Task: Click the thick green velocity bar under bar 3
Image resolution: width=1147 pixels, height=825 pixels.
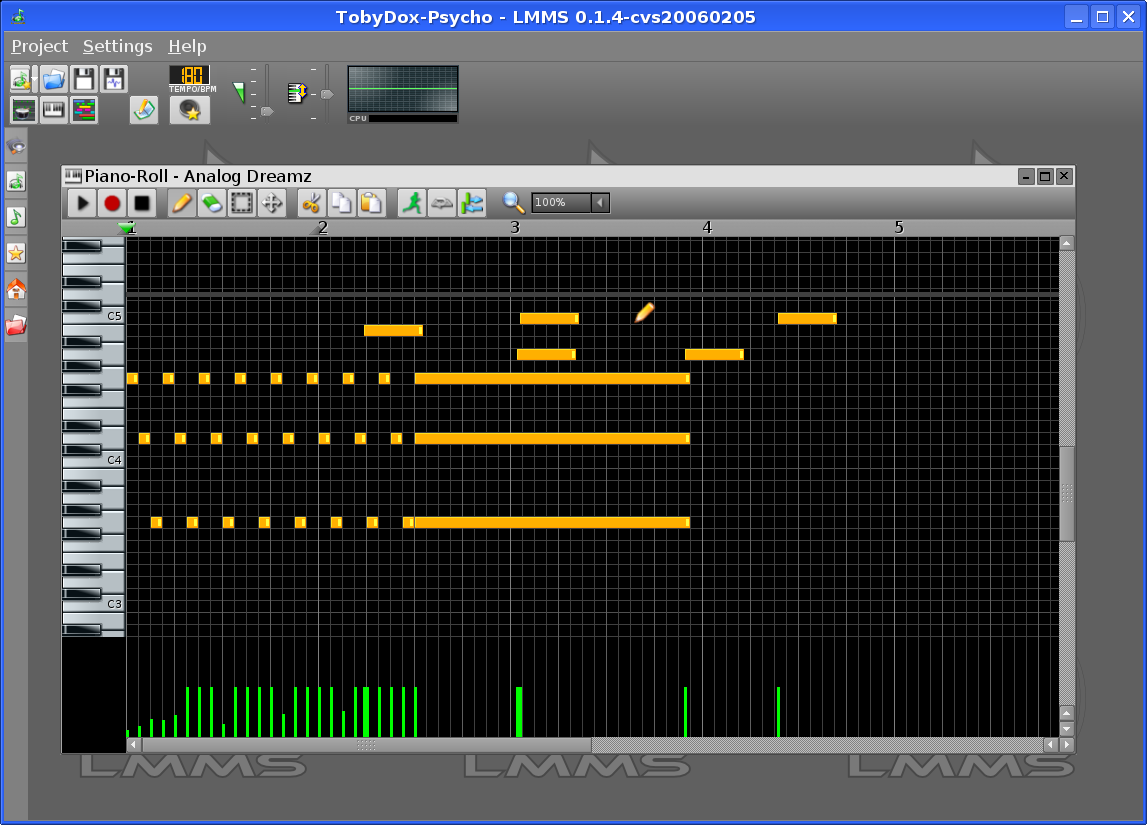Action: pyautogui.click(x=519, y=712)
